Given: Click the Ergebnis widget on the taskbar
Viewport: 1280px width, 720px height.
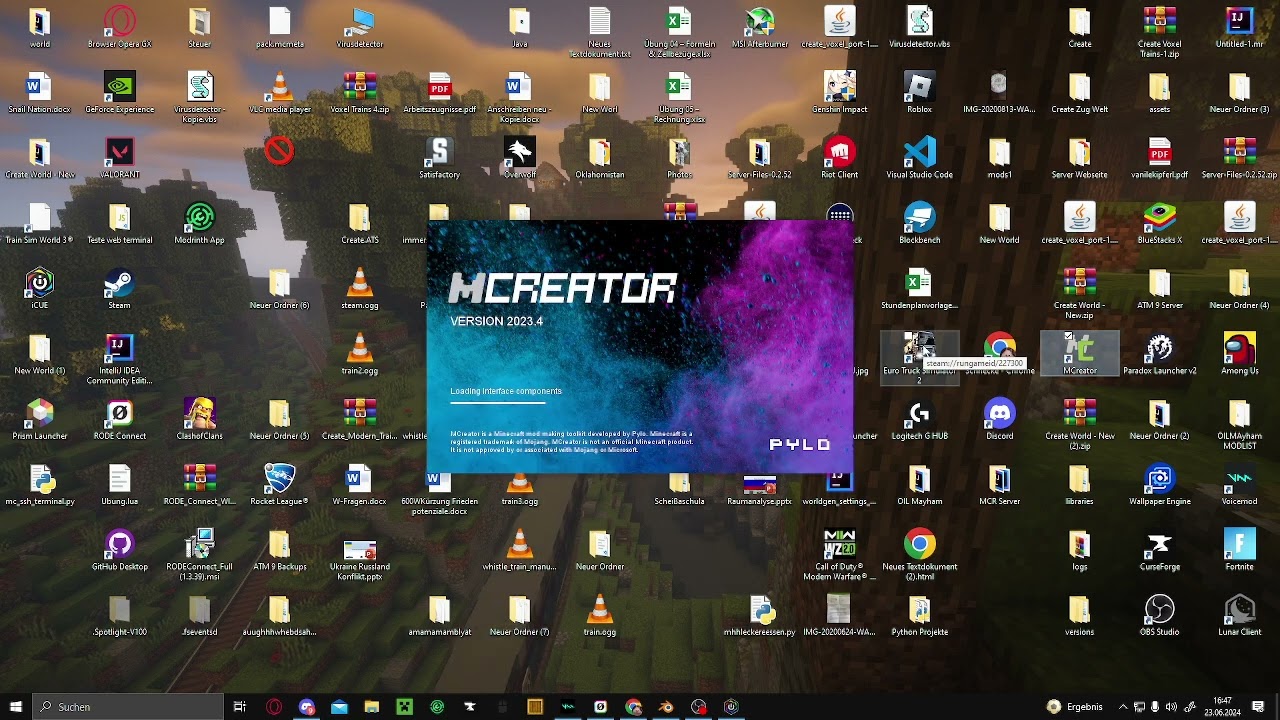Looking at the screenshot, I should point(1075,707).
